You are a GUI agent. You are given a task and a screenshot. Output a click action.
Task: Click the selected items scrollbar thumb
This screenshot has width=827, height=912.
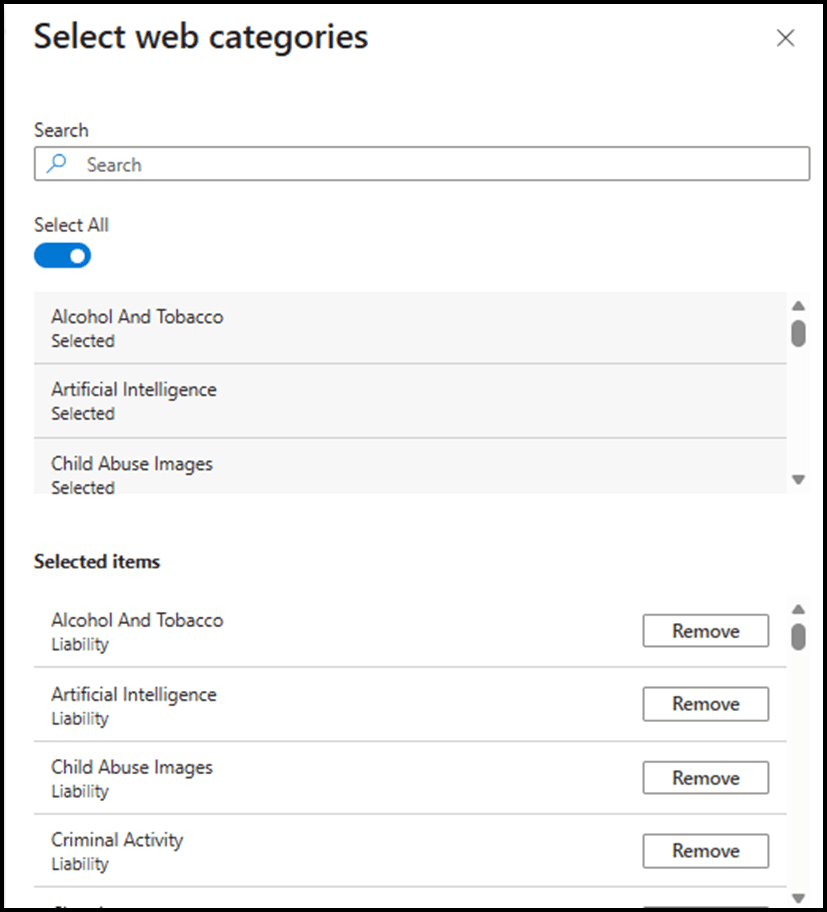point(799,637)
